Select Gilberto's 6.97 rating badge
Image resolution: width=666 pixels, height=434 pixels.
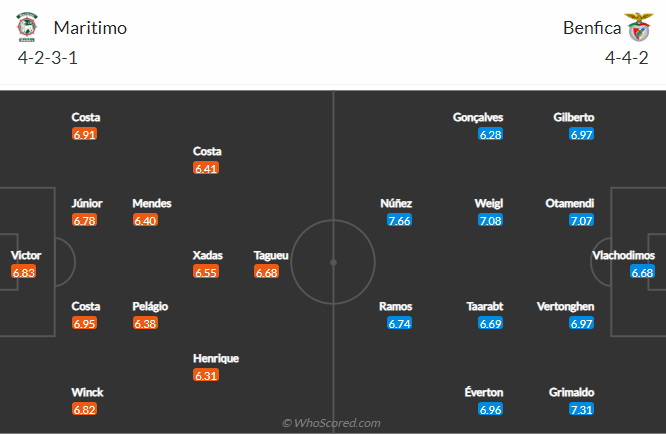[581, 134]
